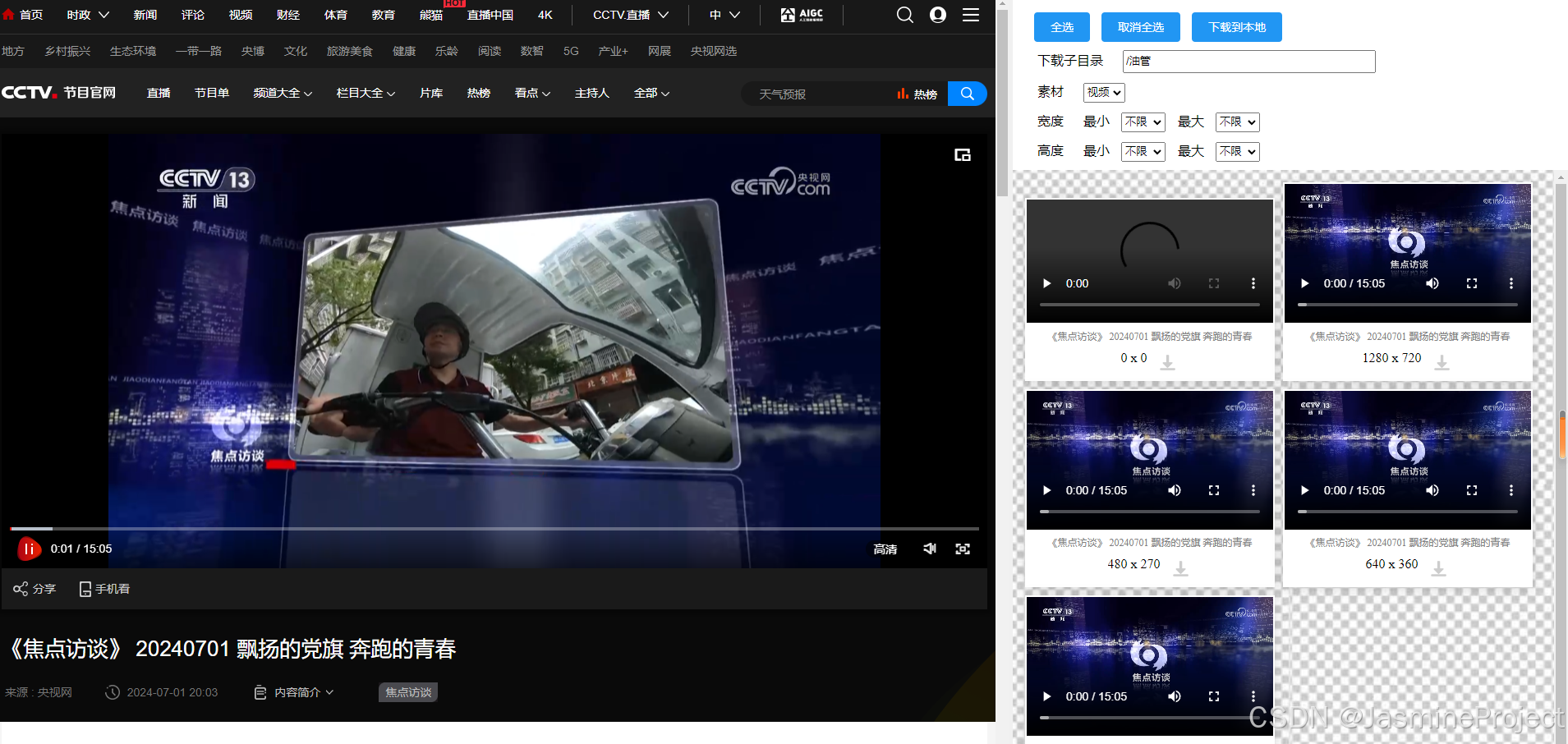Open the search icon in top bar
1568x744 pixels.
tap(904, 15)
